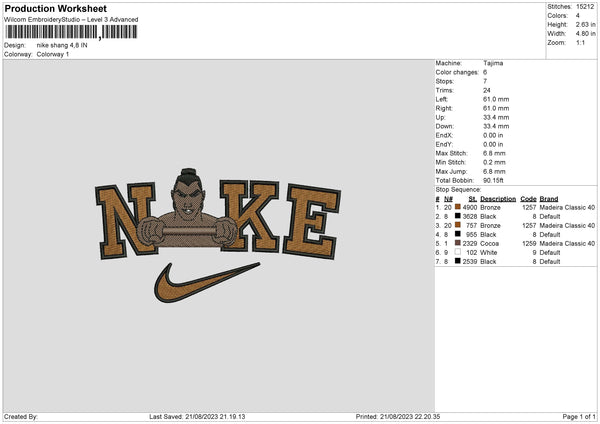
Task: Click the Production Worksheet title
Action: (55, 9)
